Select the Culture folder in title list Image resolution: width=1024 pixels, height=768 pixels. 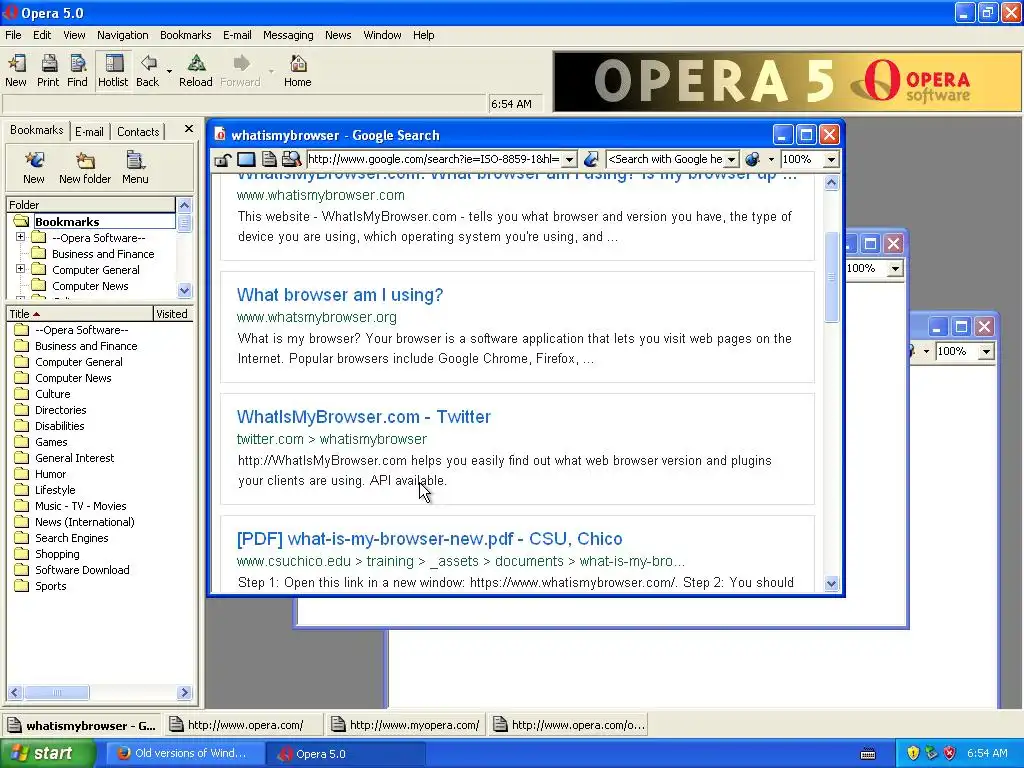[52, 394]
